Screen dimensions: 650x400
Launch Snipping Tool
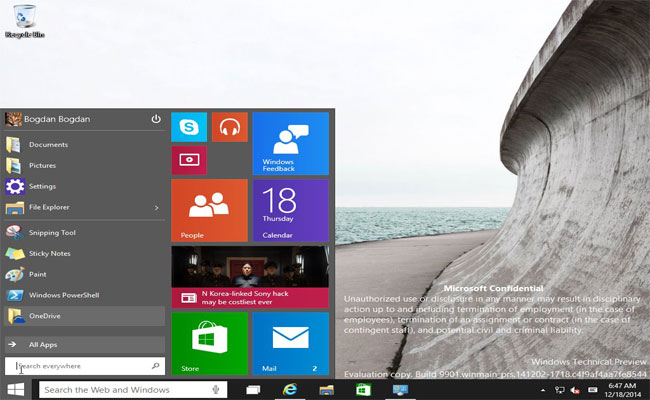85,233
